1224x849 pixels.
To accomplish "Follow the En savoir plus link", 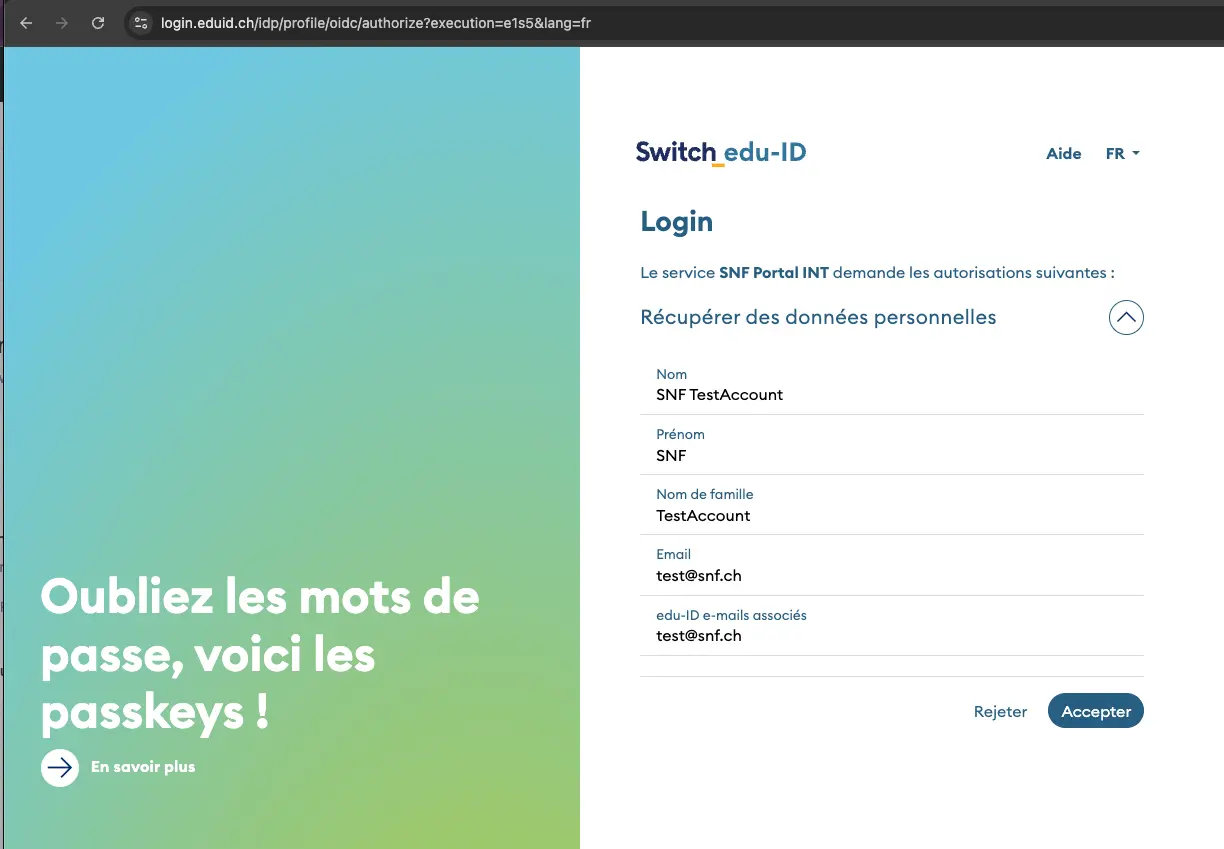I will (143, 767).
